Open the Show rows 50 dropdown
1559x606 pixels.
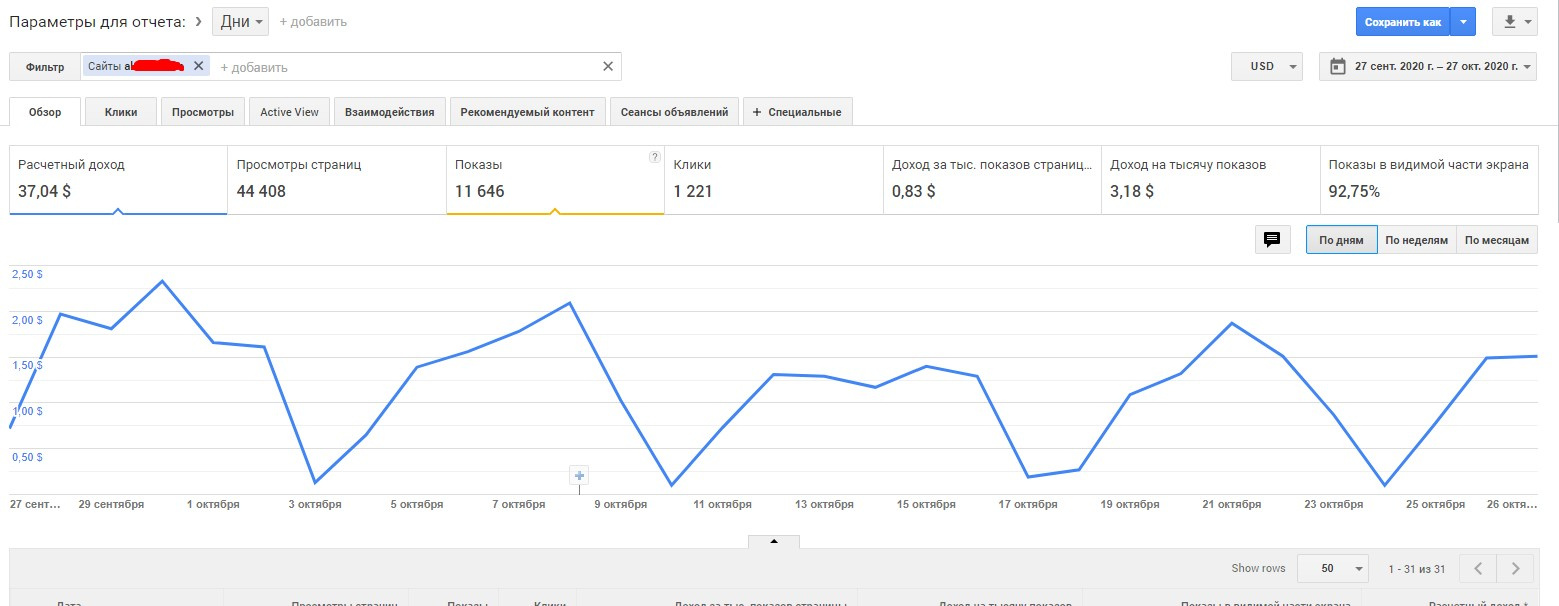(x=1332, y=568)
